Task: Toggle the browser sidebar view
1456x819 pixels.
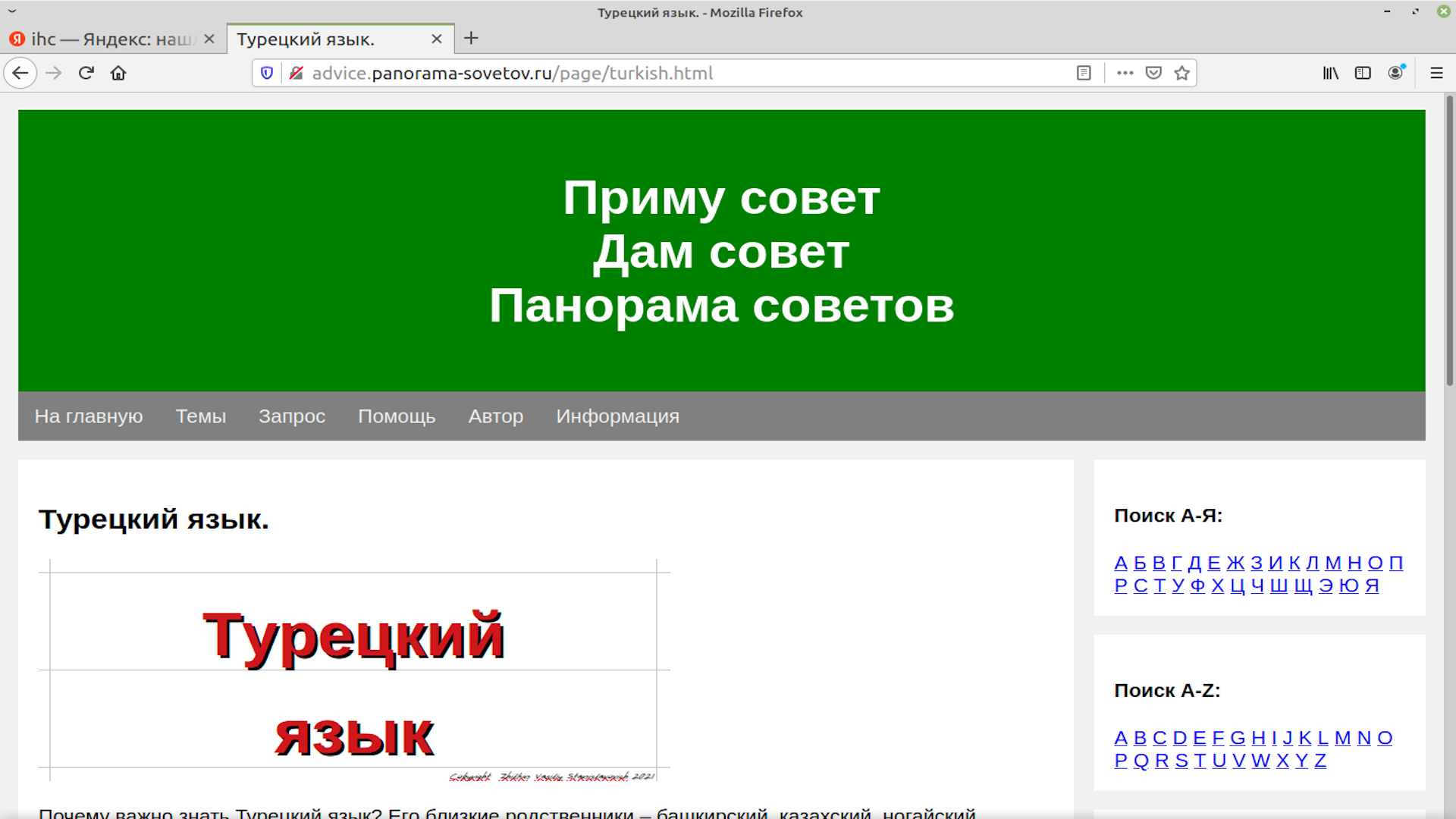Action: click(x=1363, y=73)
